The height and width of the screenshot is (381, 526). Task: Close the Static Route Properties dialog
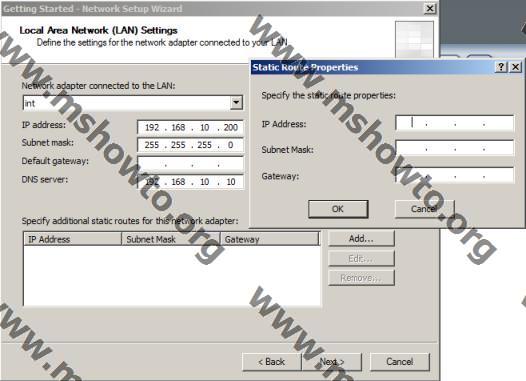tap(515, 67)
